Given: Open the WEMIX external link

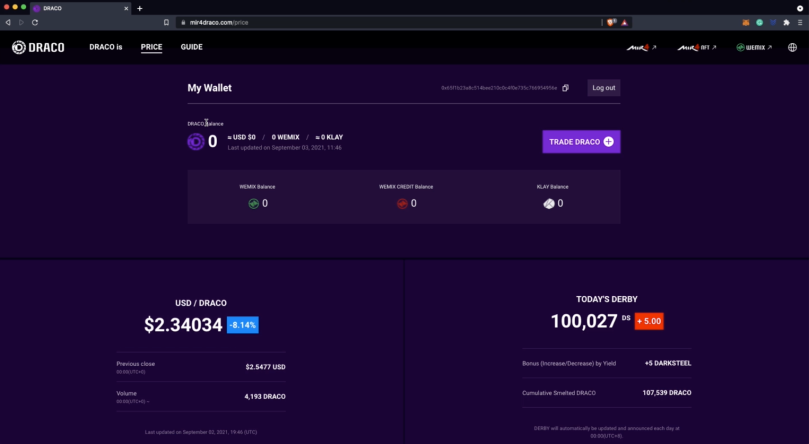Looking at the screenshot, I should (x=754, y=47).
